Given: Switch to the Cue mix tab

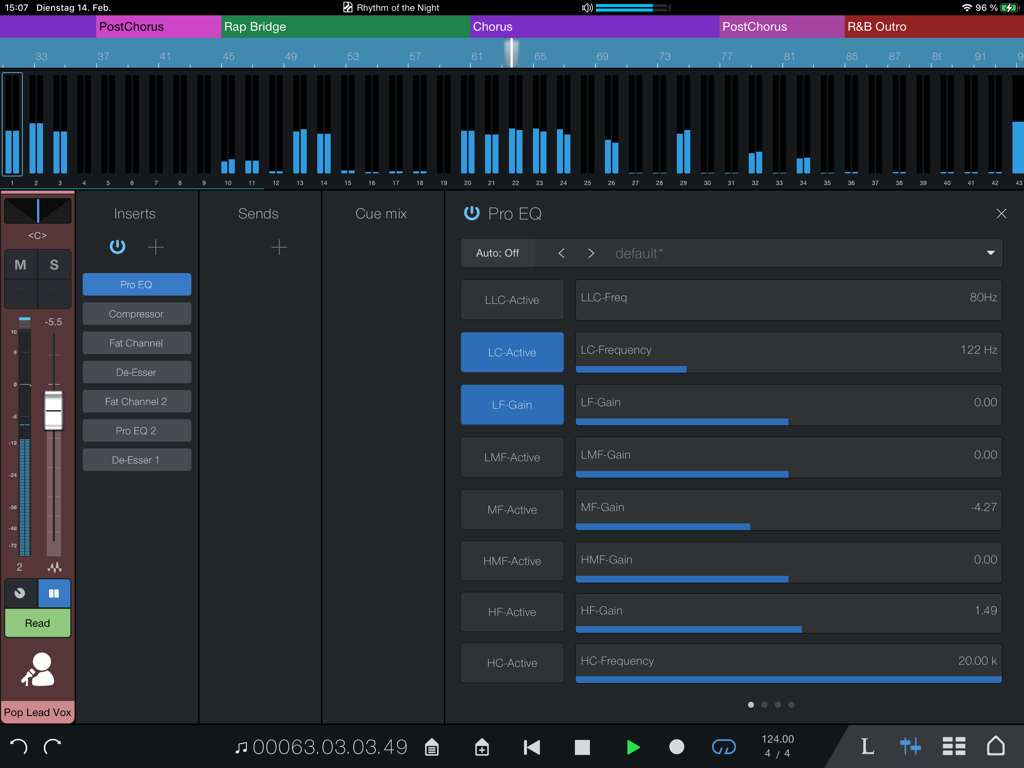Looking at the screenshot, I should point(382,213).
